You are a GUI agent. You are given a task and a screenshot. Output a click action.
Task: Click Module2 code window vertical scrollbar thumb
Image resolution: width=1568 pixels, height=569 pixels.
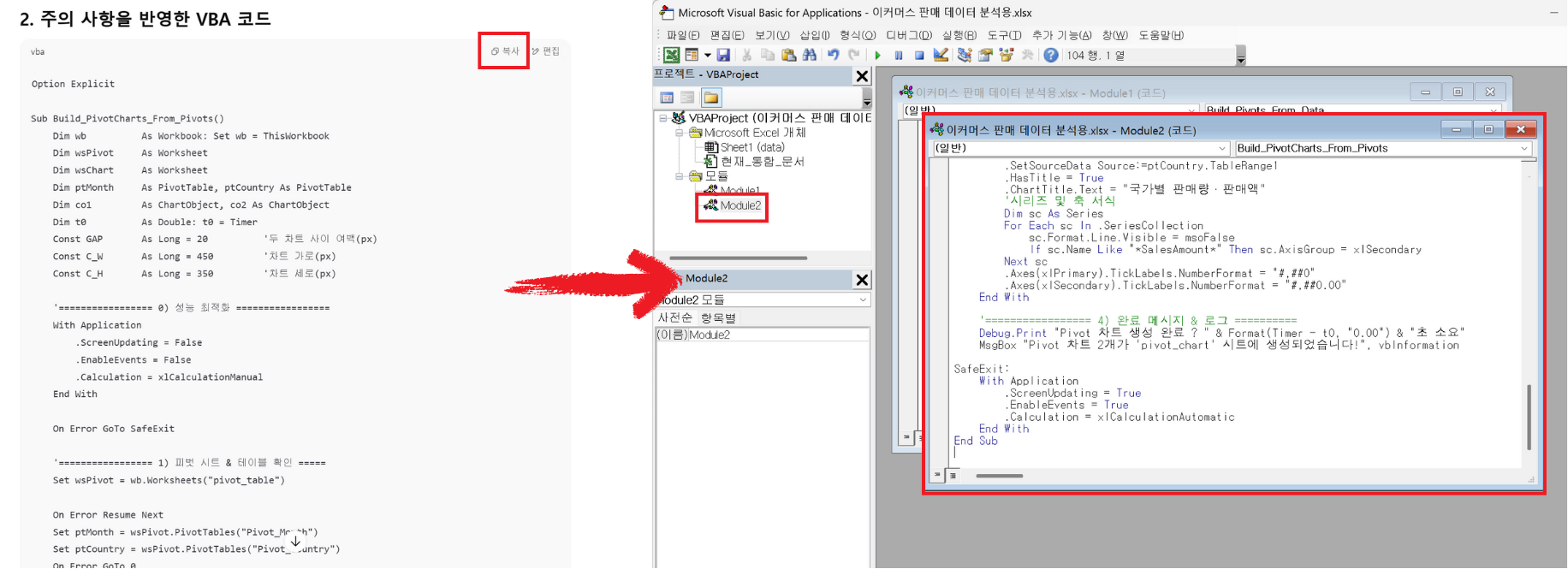click(1529, 418)
